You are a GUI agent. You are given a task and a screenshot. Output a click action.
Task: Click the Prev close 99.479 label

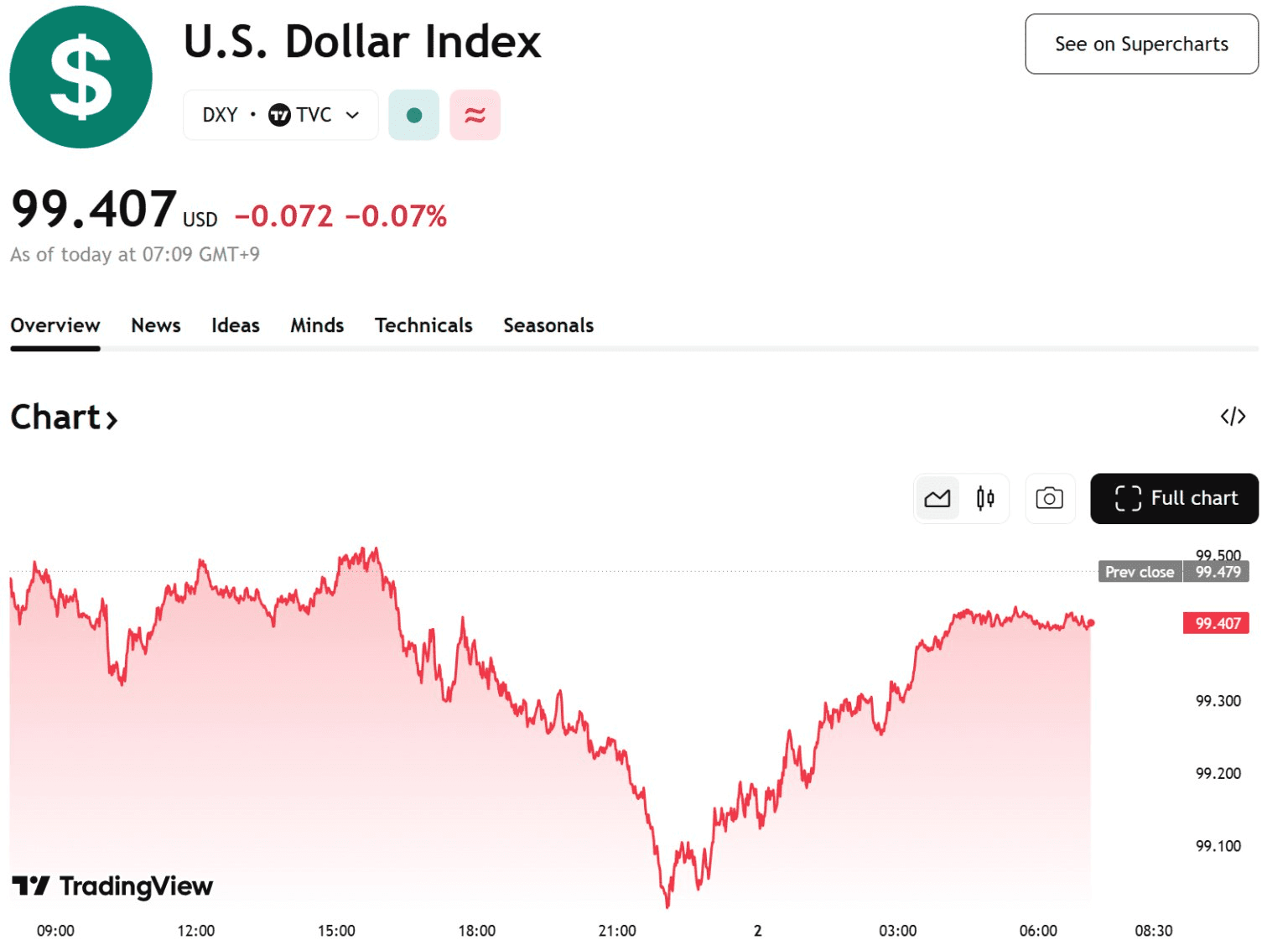point(1173,572)
